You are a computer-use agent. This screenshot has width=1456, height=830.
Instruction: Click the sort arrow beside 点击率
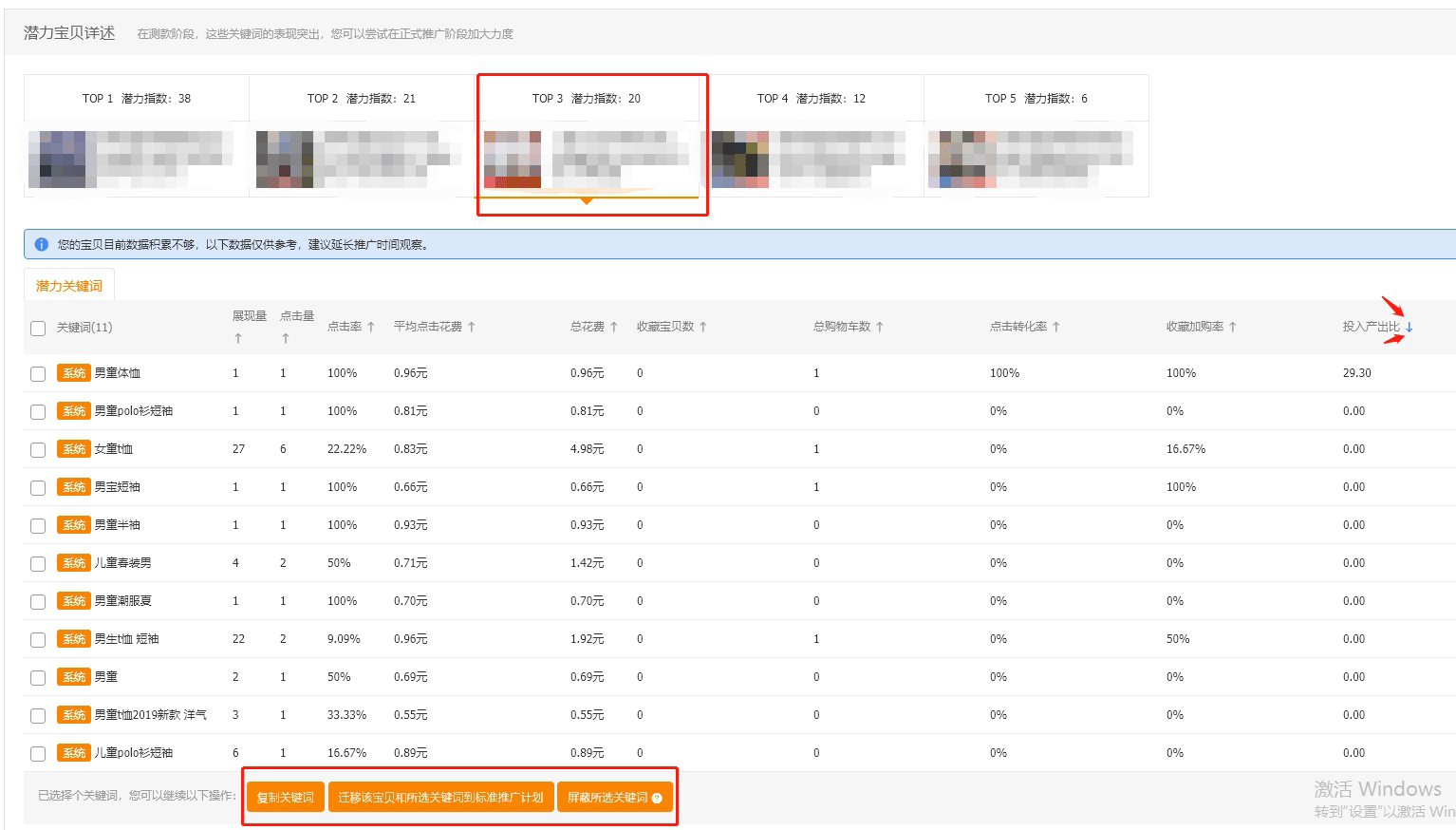point(371,327)
